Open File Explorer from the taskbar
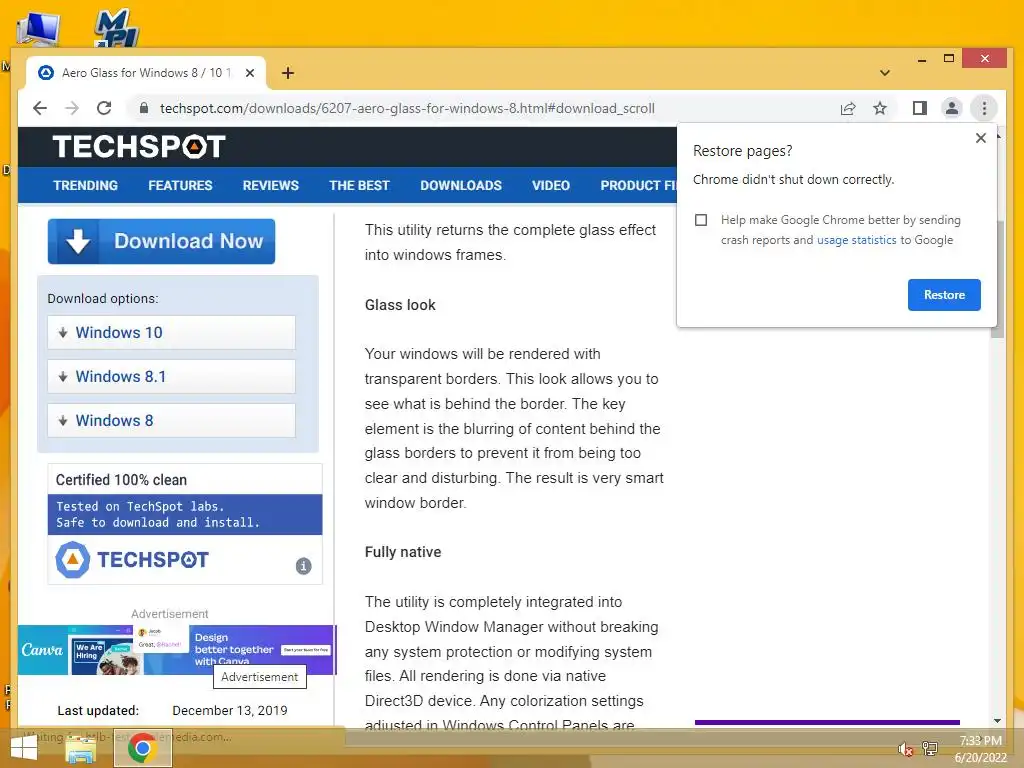Screen dimensions: 1024x768 [81, 749]
